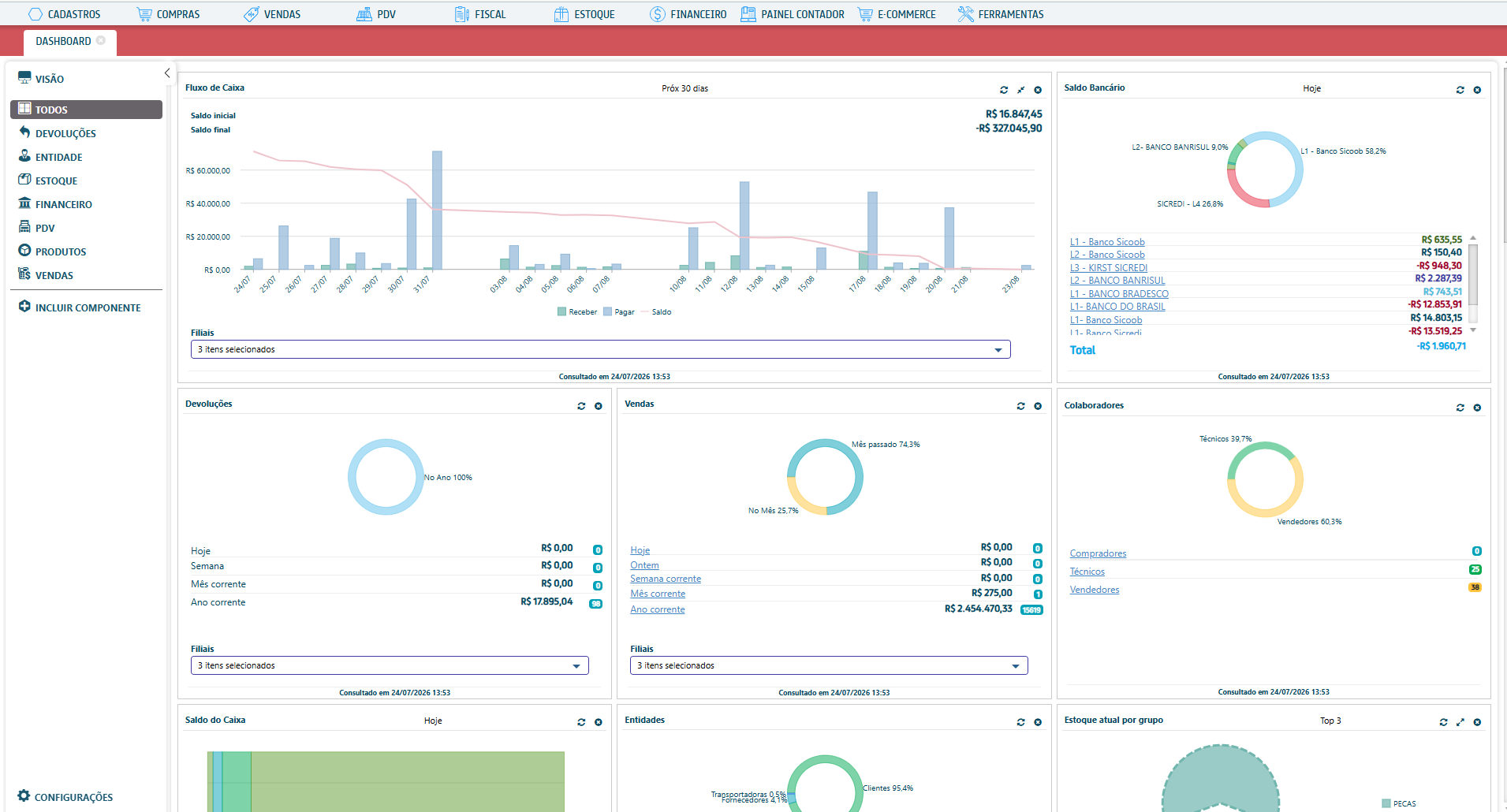Toggle the Saldo legend item

[x=656, y=312]
